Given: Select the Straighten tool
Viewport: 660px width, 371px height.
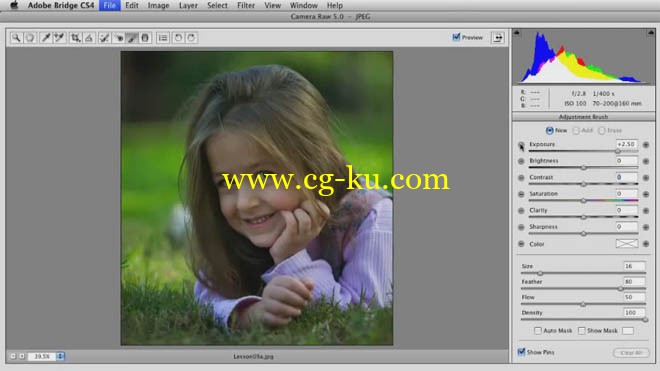Looking at the screenshot, I should pos(89,38).
